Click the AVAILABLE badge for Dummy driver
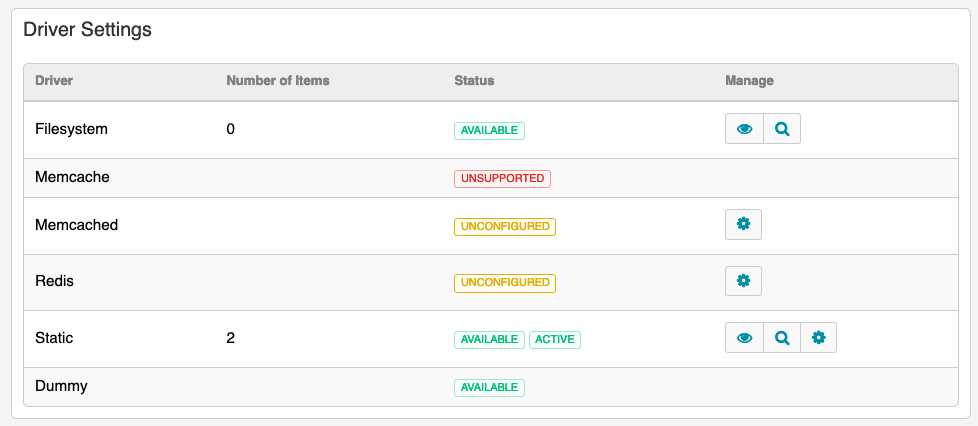Image resolution: width=978 pixels, height=426 pixels. pos(490,388)
